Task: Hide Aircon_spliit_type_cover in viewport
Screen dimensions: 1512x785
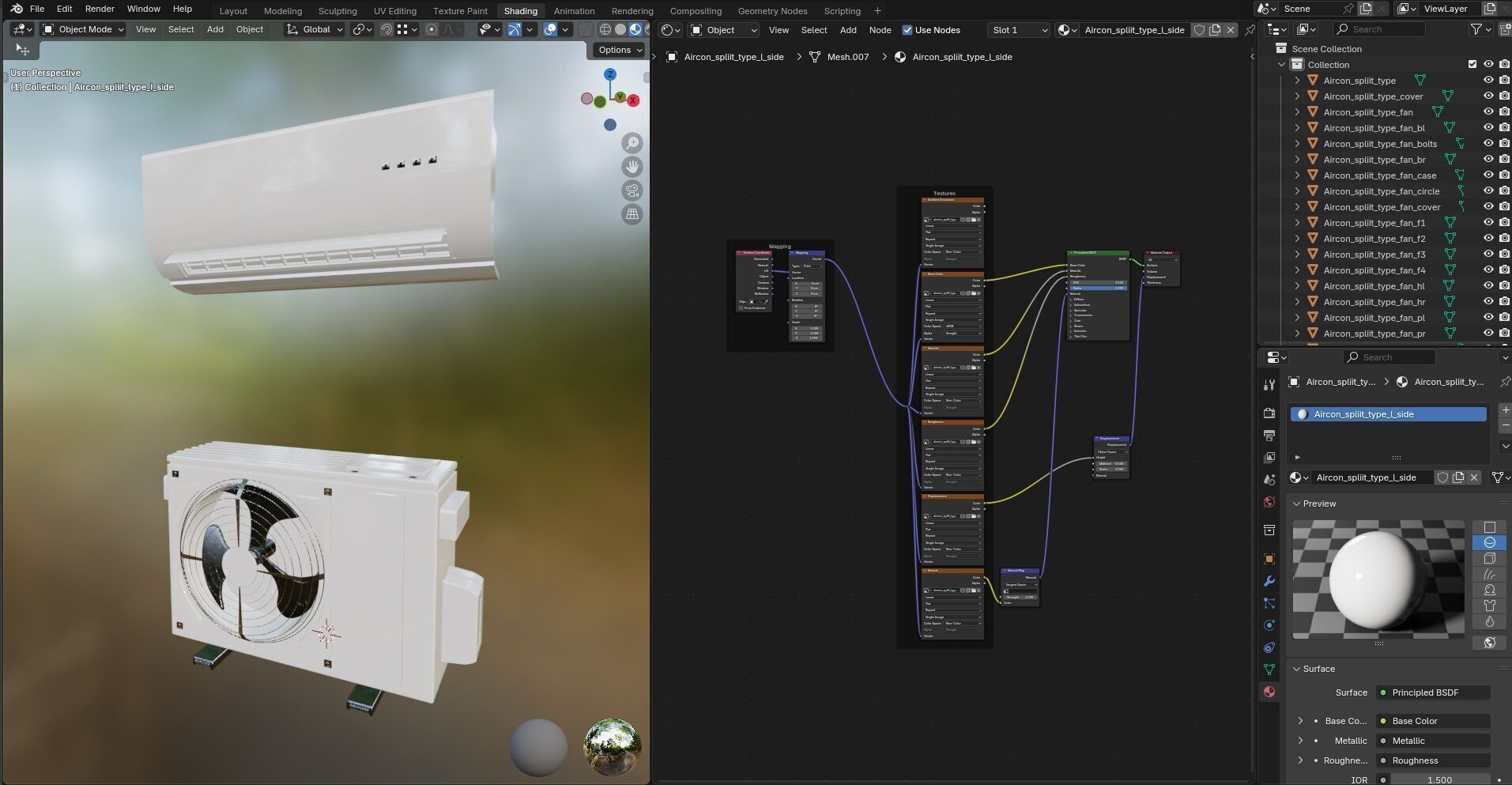Action: point(1488,96)
